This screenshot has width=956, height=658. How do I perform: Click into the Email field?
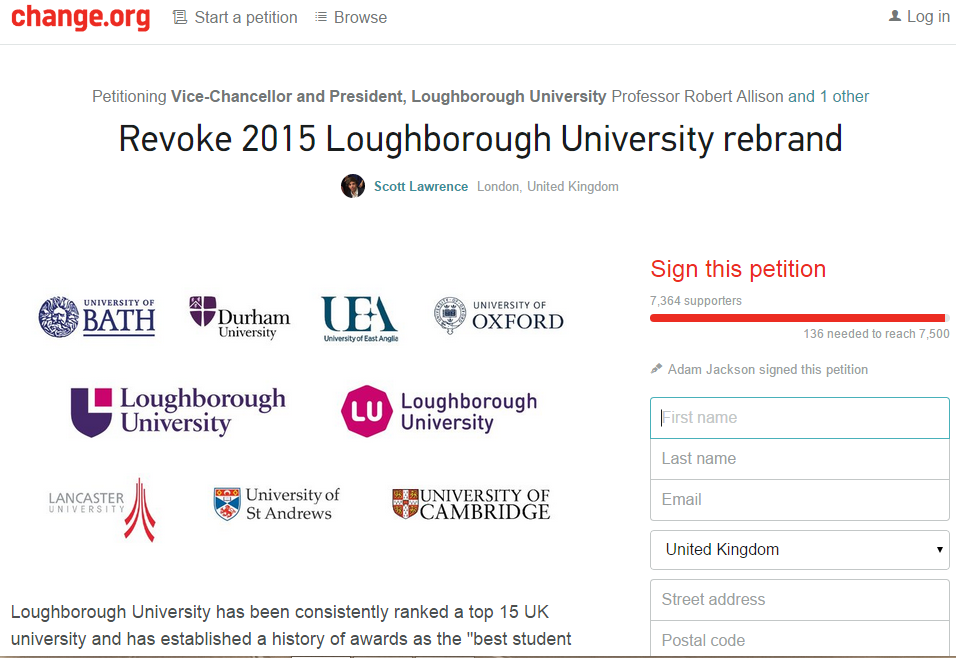pos(799,499)
